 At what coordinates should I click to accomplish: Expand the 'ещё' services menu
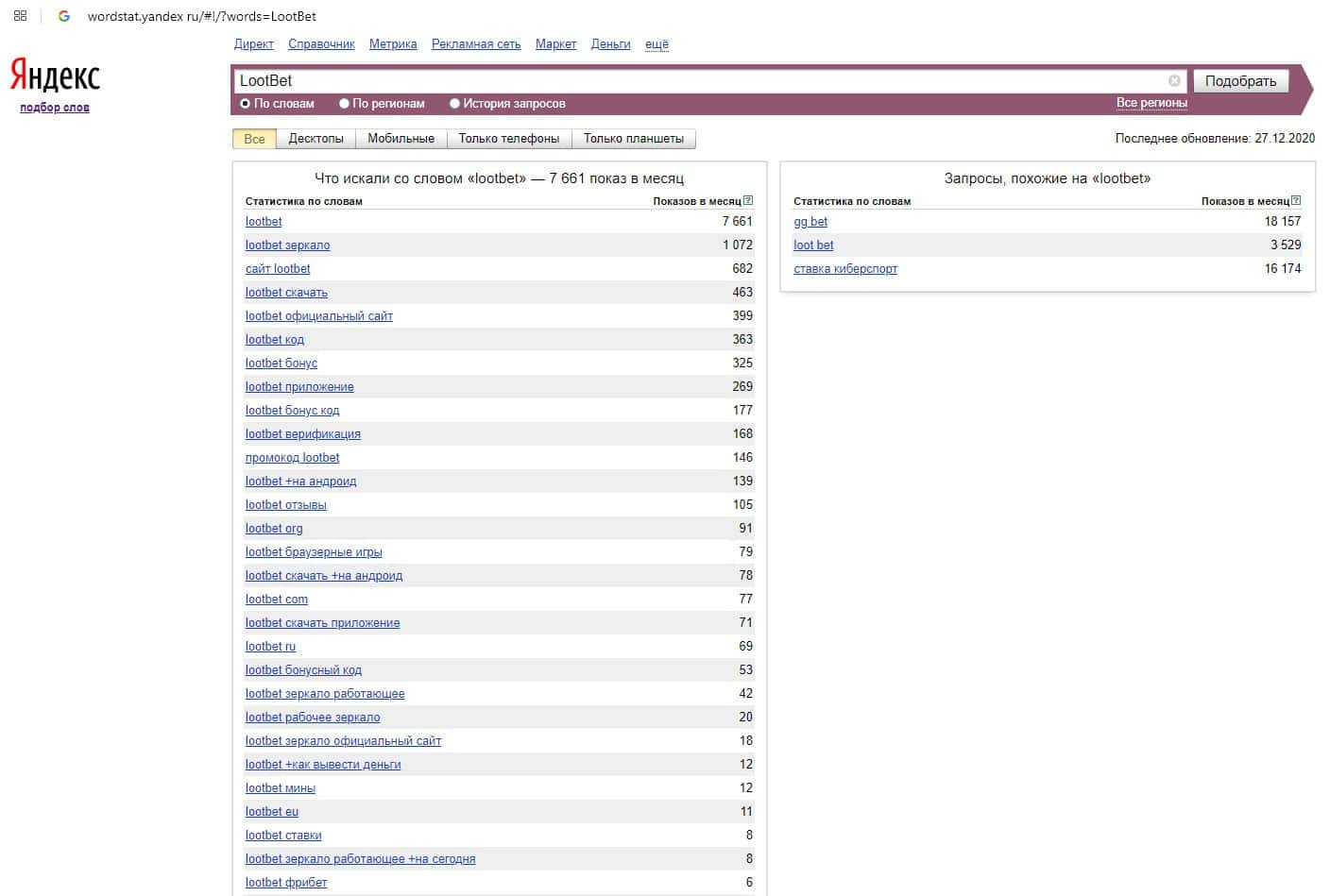656,44
